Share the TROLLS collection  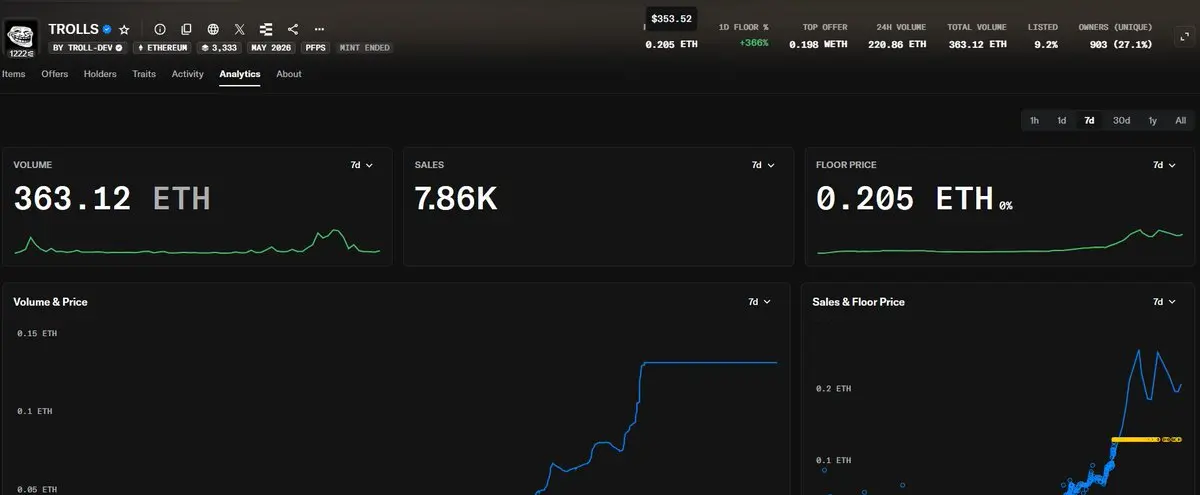click(x=292, y=30)
